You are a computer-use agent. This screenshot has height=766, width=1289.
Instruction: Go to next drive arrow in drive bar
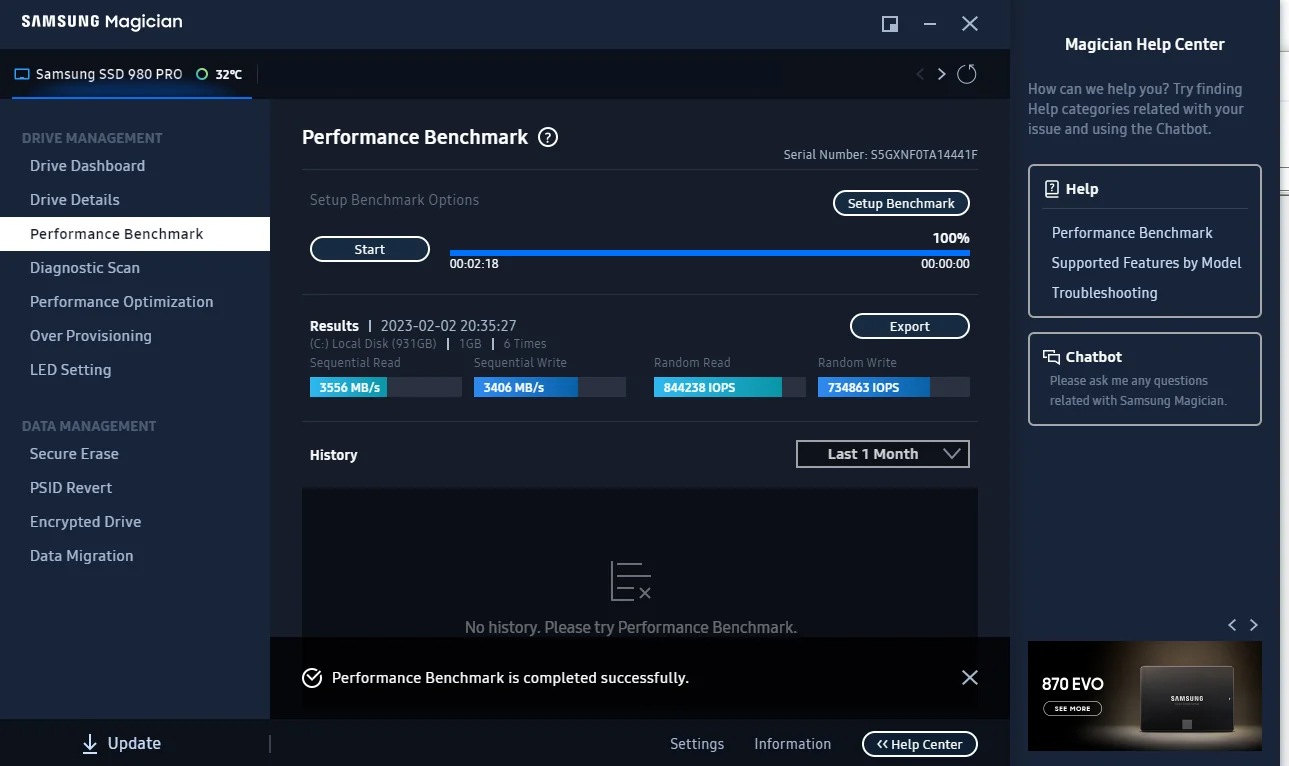(x=941, y=74)
